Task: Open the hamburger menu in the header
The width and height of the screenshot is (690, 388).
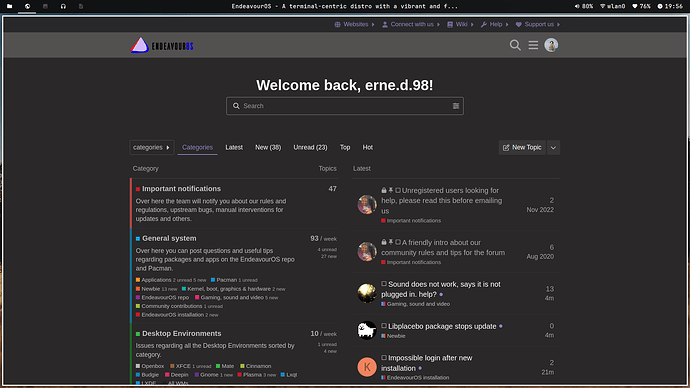Action: [x=533, y=45]
